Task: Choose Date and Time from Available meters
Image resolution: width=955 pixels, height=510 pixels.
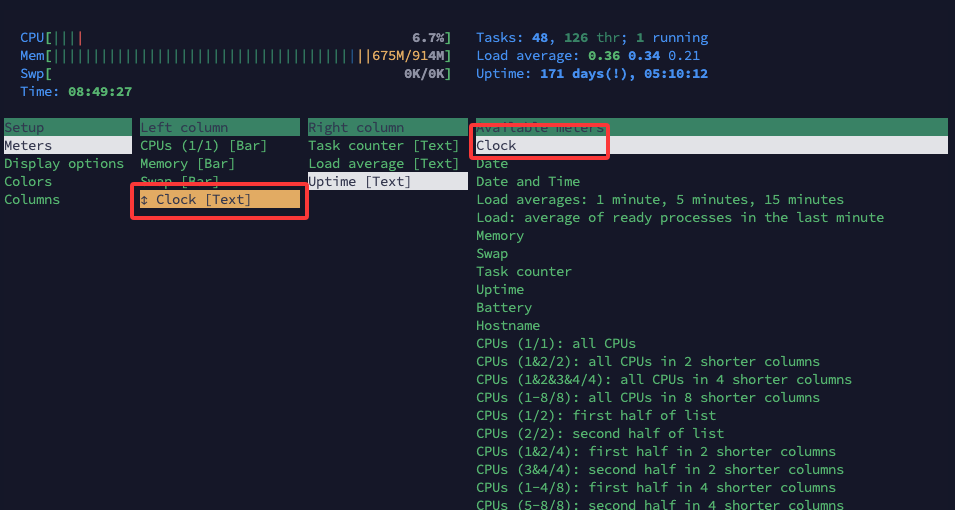Action: coord(528,182)
